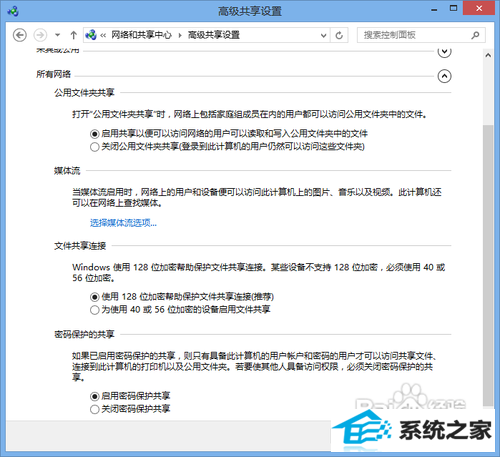
Task: Open address bar history dropdown
Action: click(x=323, y=35)
